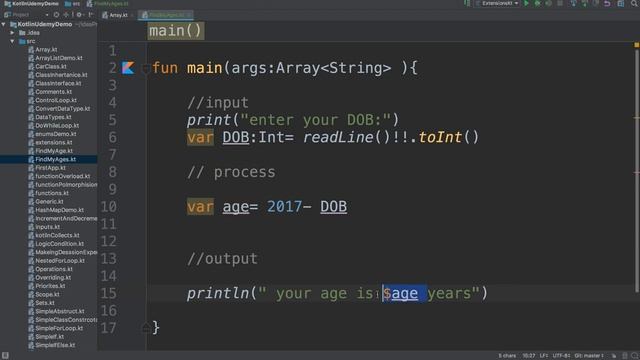Hide the Project tool window icon

coord(91,15)
